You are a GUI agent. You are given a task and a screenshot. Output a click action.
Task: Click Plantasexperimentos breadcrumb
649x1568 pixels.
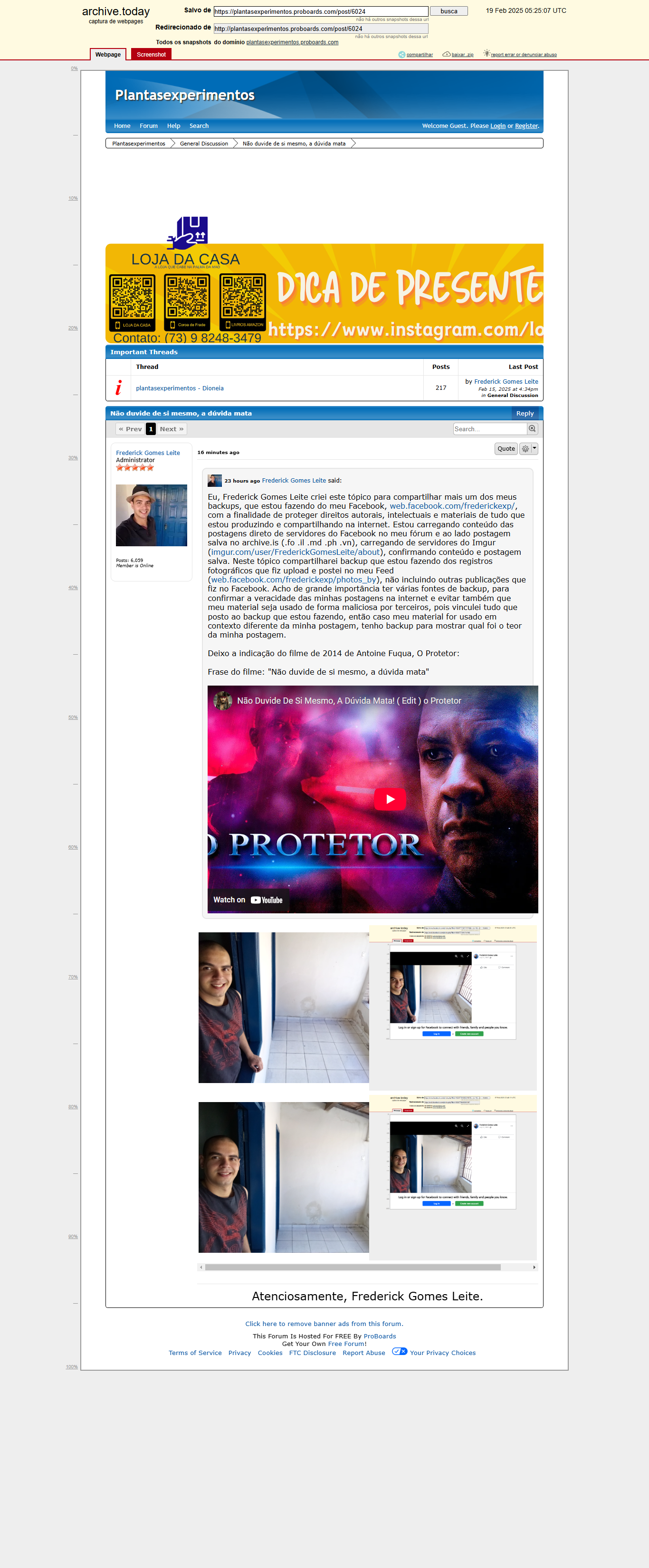click(139, 144)
